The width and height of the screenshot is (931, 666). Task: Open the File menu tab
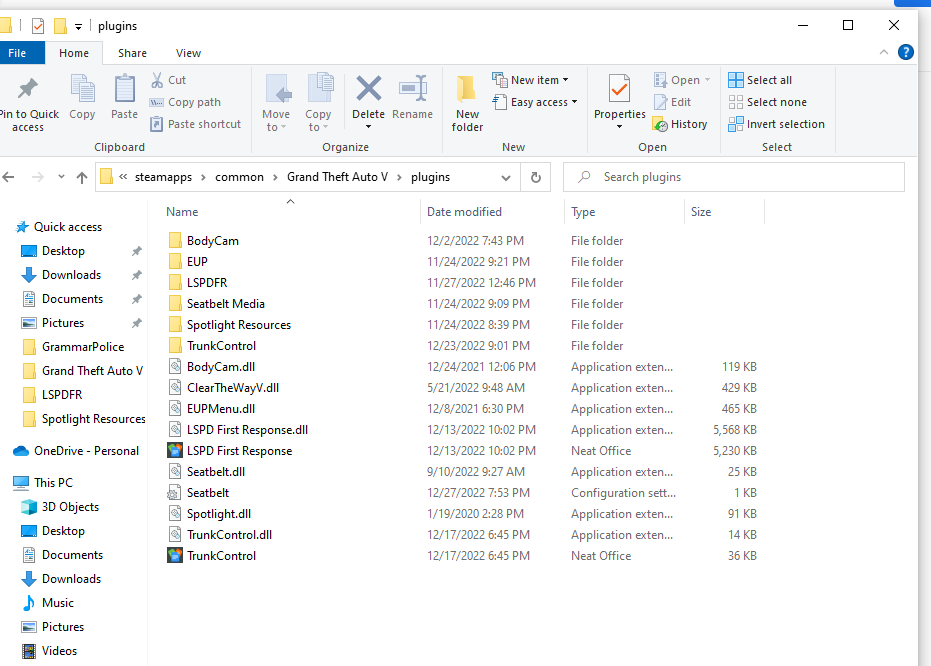[x=17, y=53]
